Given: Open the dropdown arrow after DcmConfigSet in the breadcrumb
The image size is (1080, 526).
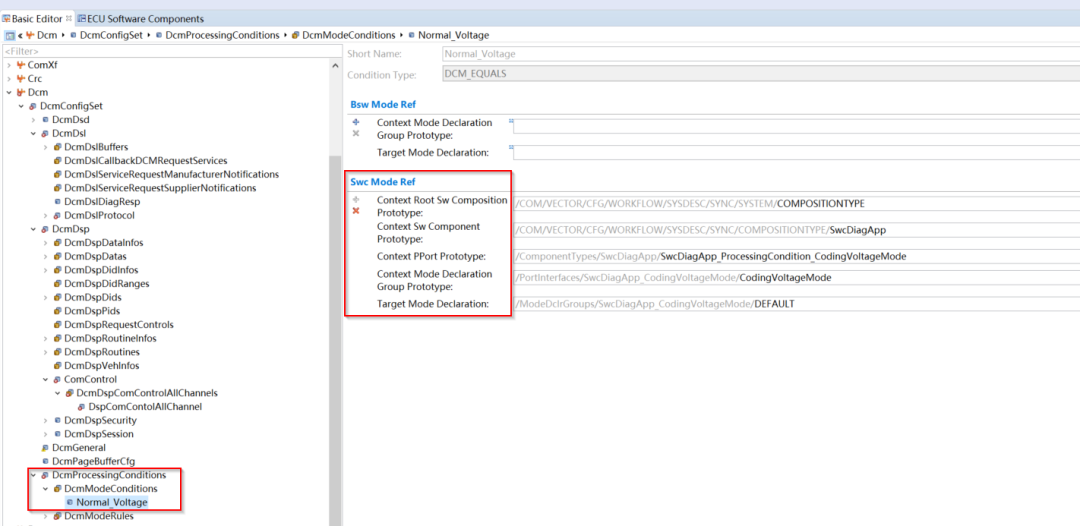Looking at the screenshot, I should tap(149, 35).
